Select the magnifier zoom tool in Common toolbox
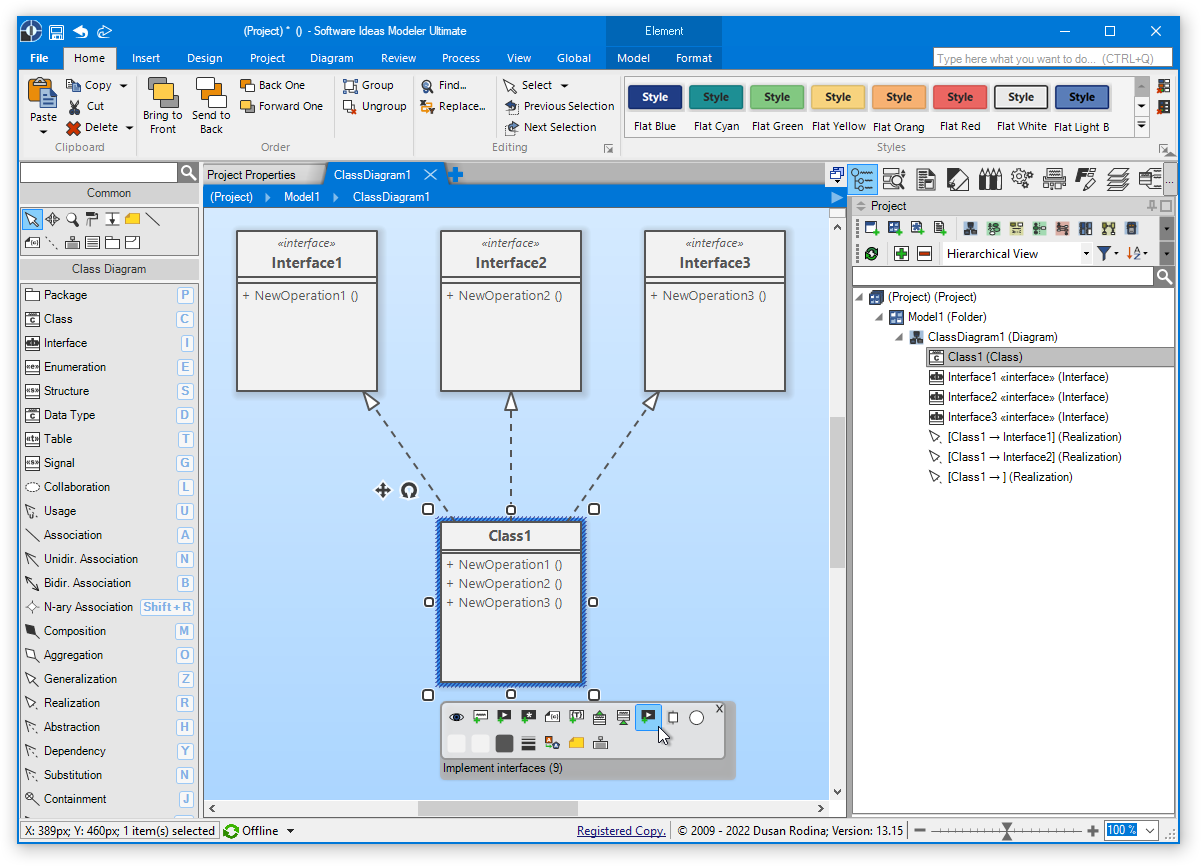Viewport: 1201px width, 866px height. 72,219
